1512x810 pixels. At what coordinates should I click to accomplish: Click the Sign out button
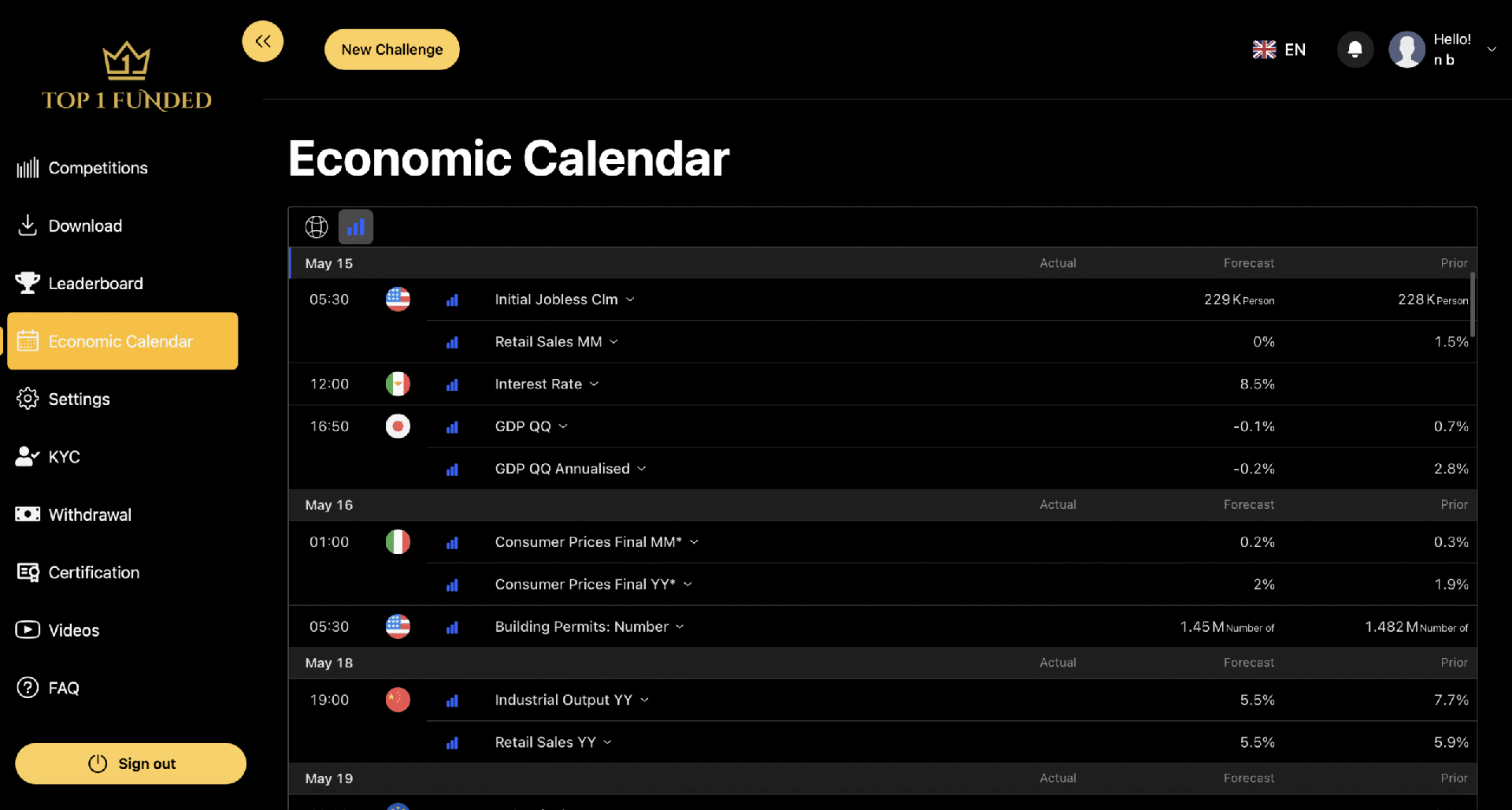pos(131,764)
